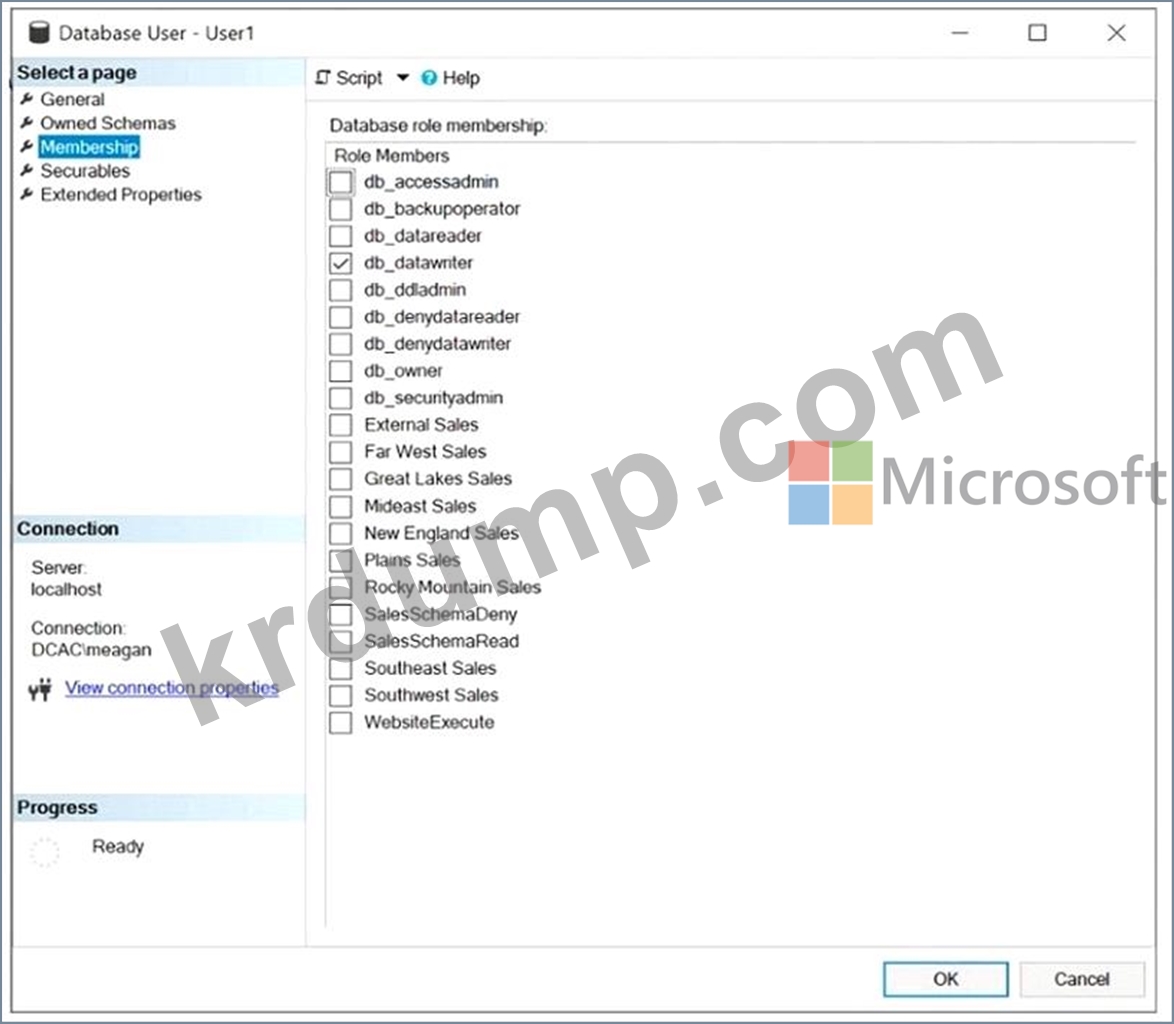
Task: Click wrench icon beside Securables
Action: pos(27,171)
